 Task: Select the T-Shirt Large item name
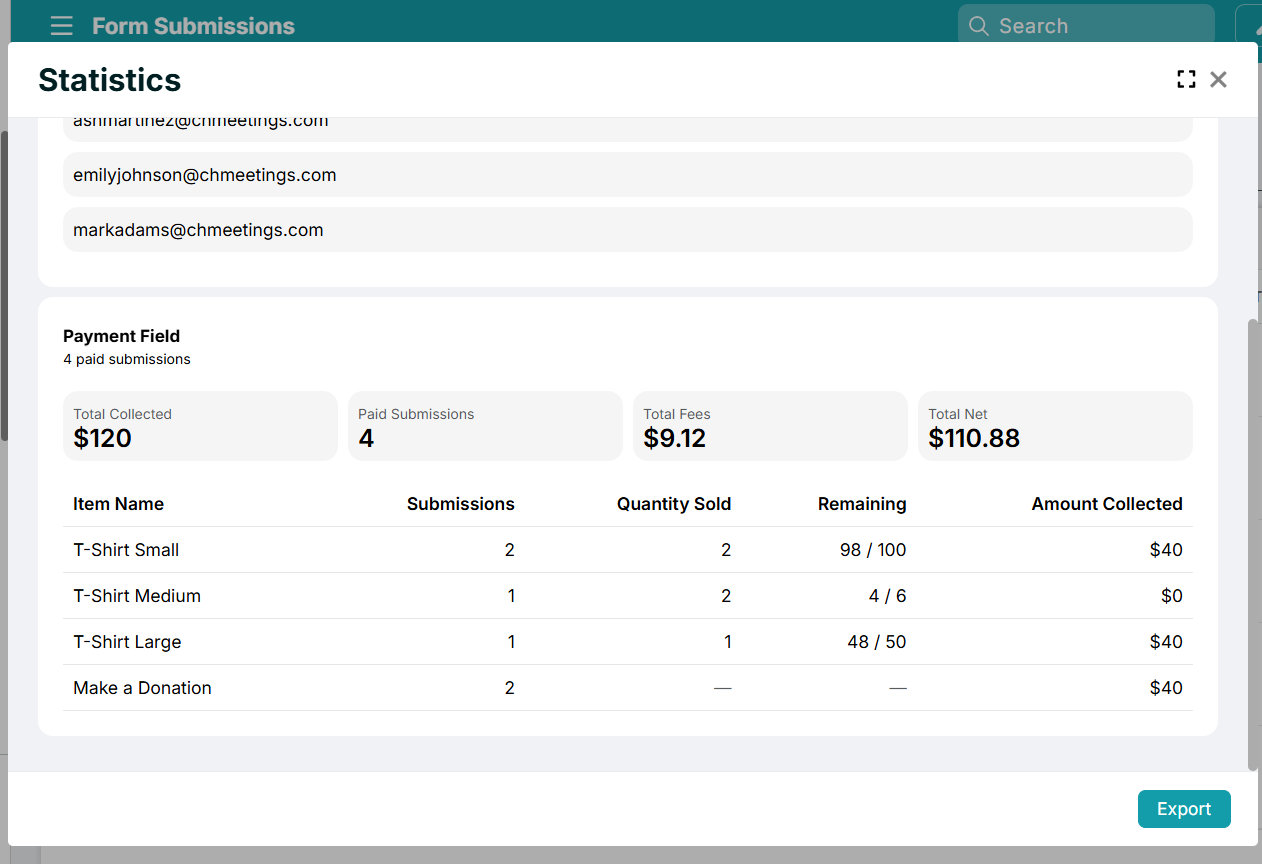[x=127, y=642]
